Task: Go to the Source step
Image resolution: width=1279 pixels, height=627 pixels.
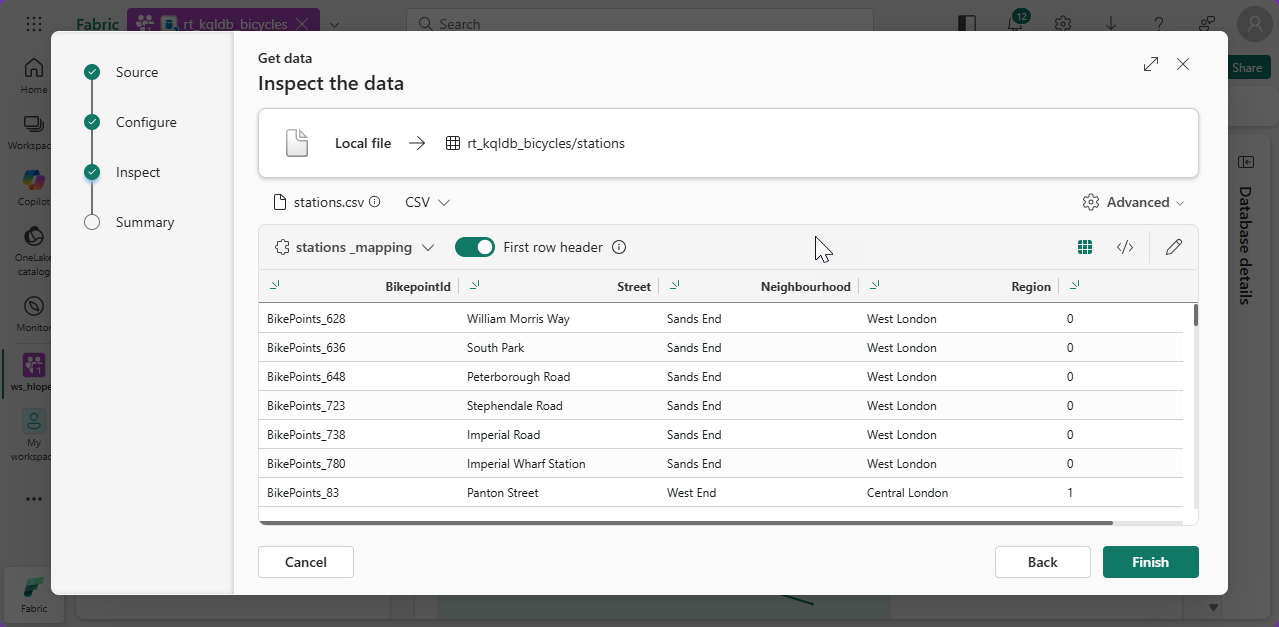Action: pyautogui.click(x=136, y=72)
